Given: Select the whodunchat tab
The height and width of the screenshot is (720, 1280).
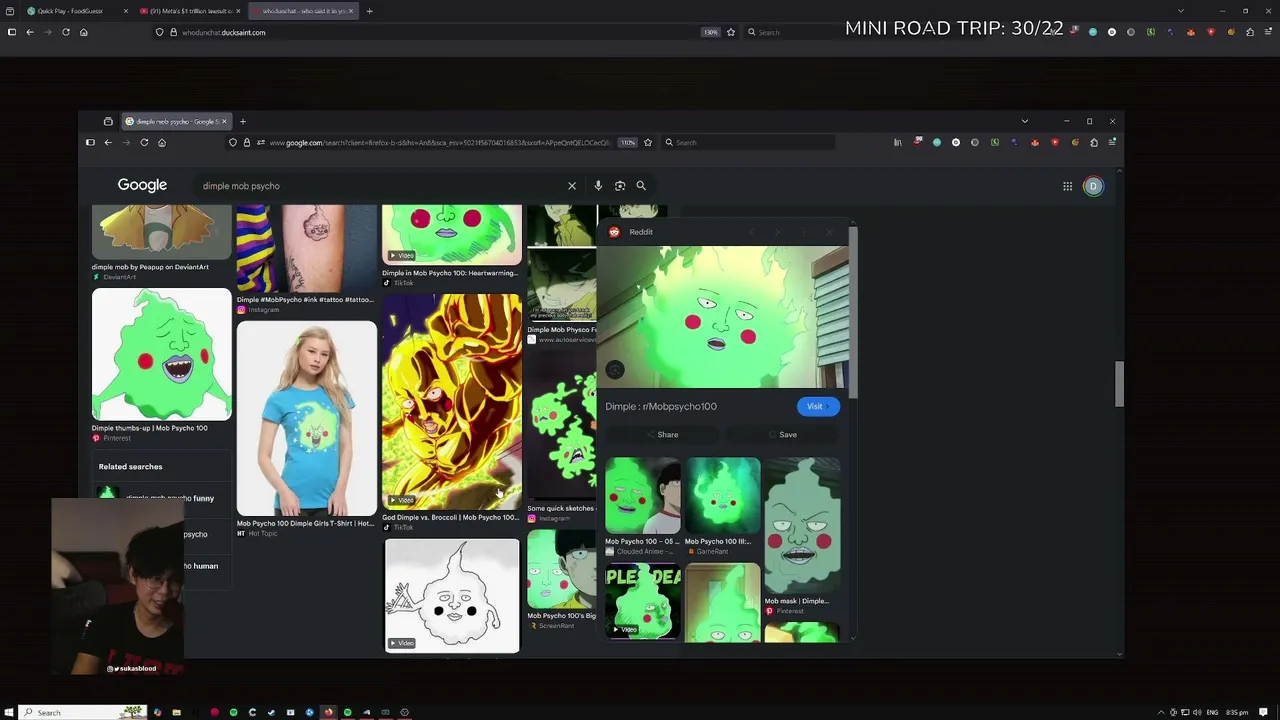Looking at the screenshot, I should pyautogui.click(x=302, y=11).
